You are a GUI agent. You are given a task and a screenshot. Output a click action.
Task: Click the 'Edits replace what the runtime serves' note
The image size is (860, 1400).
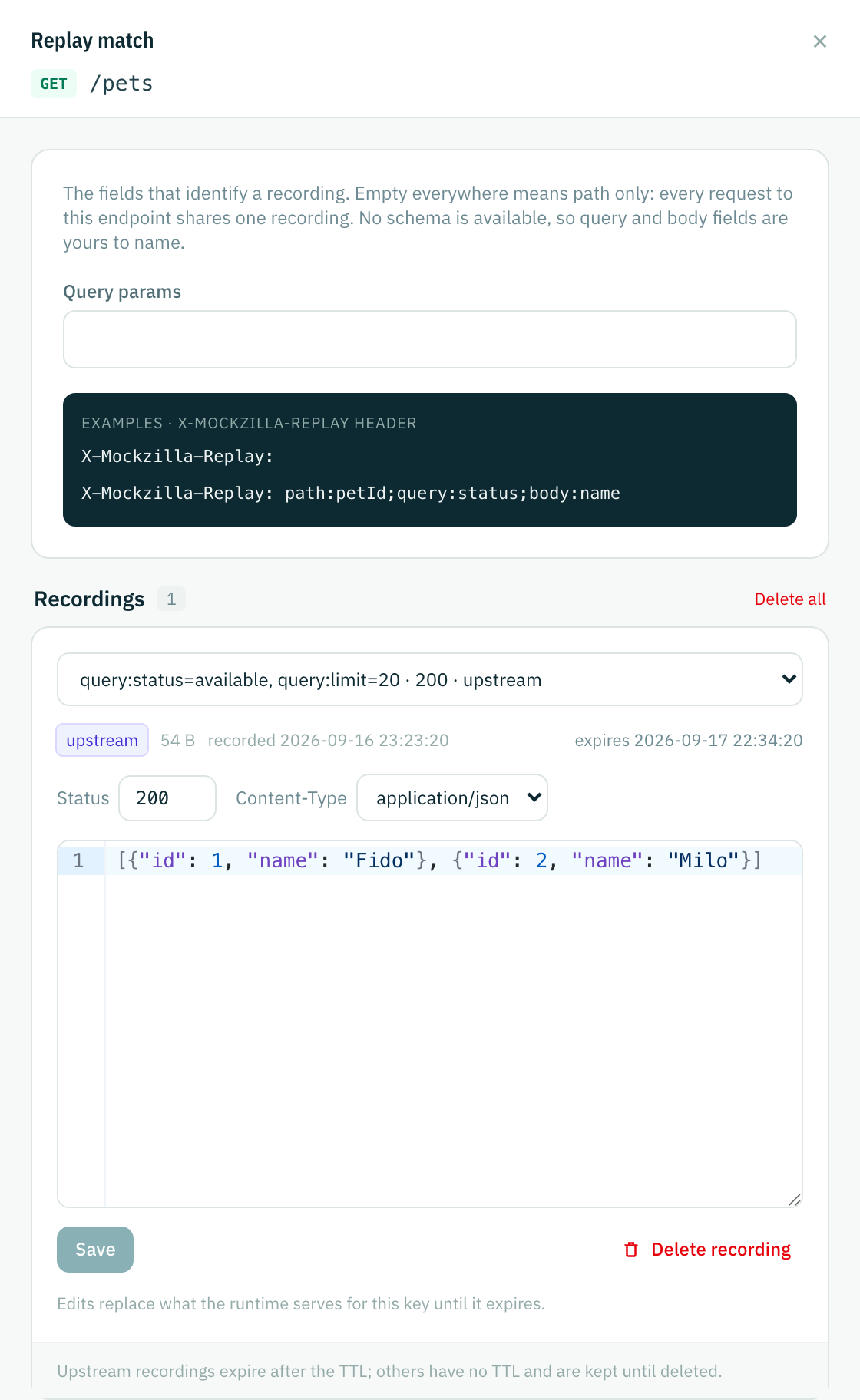tap(301, 1304)
